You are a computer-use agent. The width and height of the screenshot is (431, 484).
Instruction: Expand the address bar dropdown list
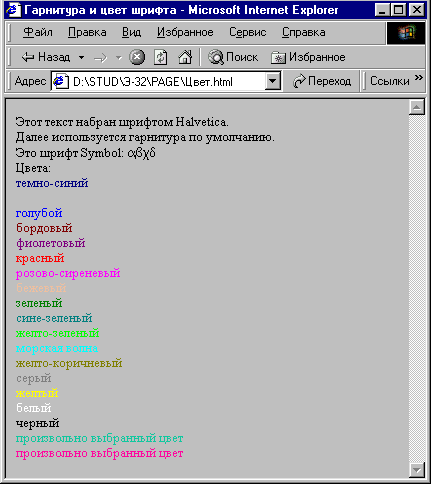coord(273,81)
